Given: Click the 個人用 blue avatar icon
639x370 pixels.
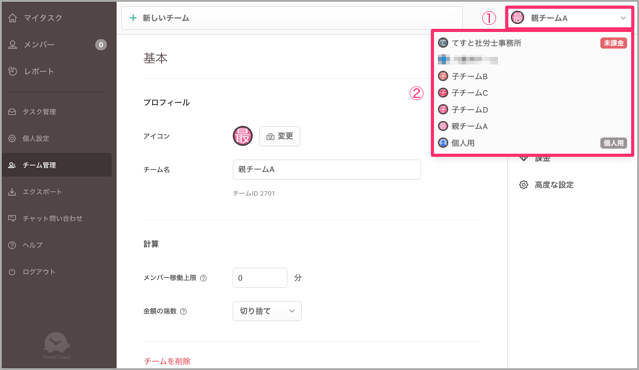Looking at the screenshot, I should 443,143.
